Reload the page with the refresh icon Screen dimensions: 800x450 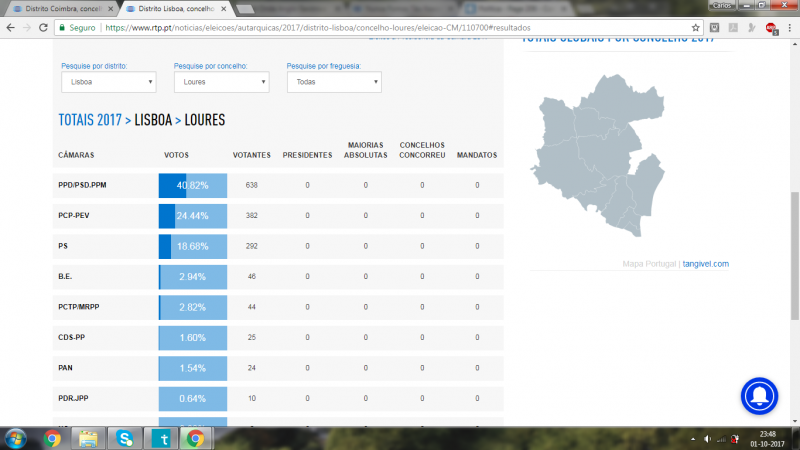click(x=43, y=28)
